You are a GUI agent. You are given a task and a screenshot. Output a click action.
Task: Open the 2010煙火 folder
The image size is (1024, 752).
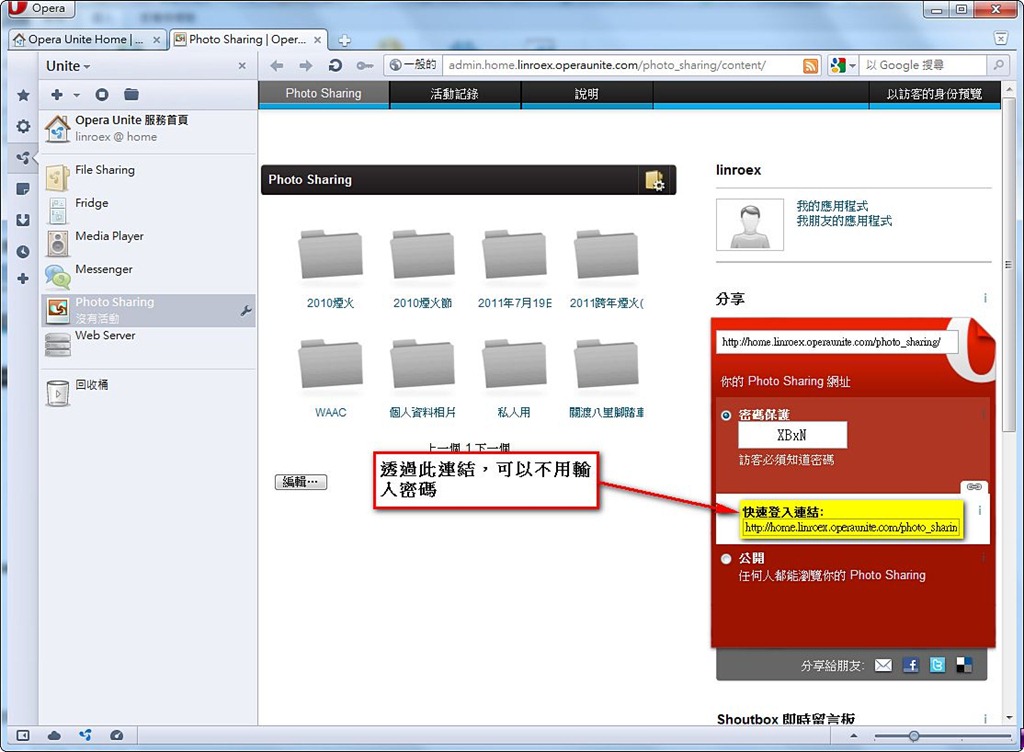tap(330, 269)
